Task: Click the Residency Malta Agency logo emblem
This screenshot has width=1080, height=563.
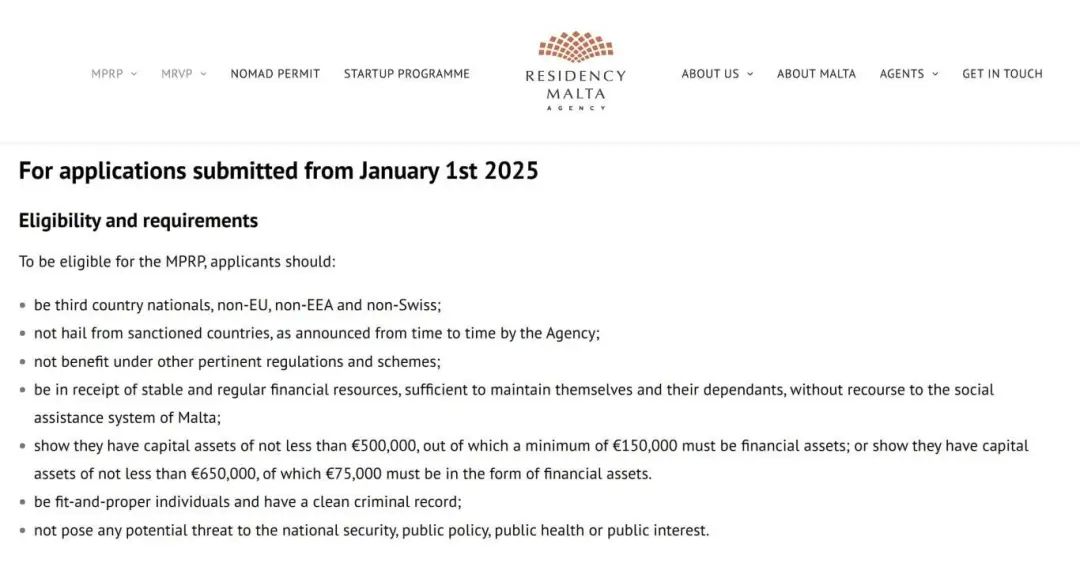Action: coord(575,46)
